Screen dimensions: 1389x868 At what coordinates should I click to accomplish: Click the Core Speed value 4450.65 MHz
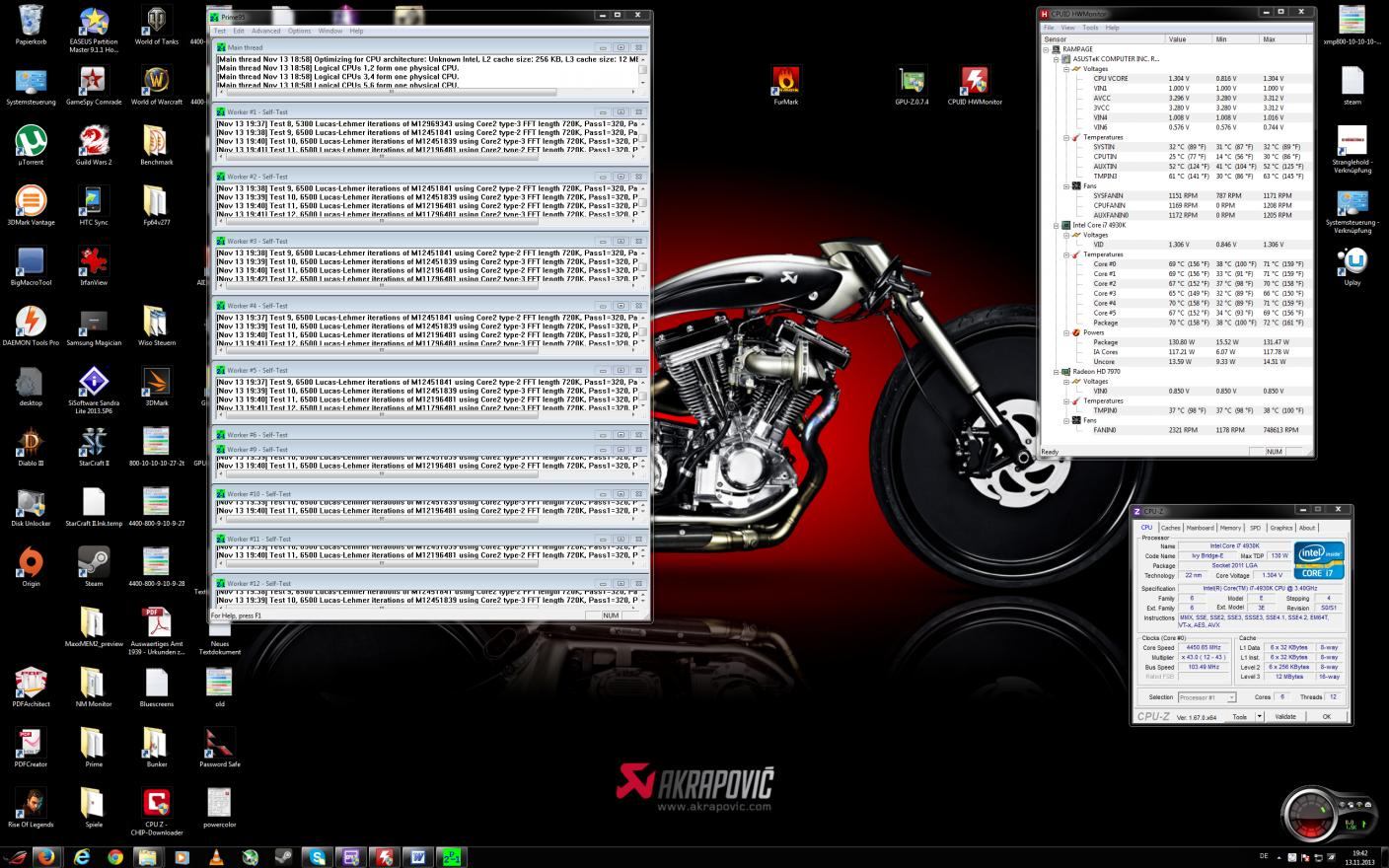1203,648
